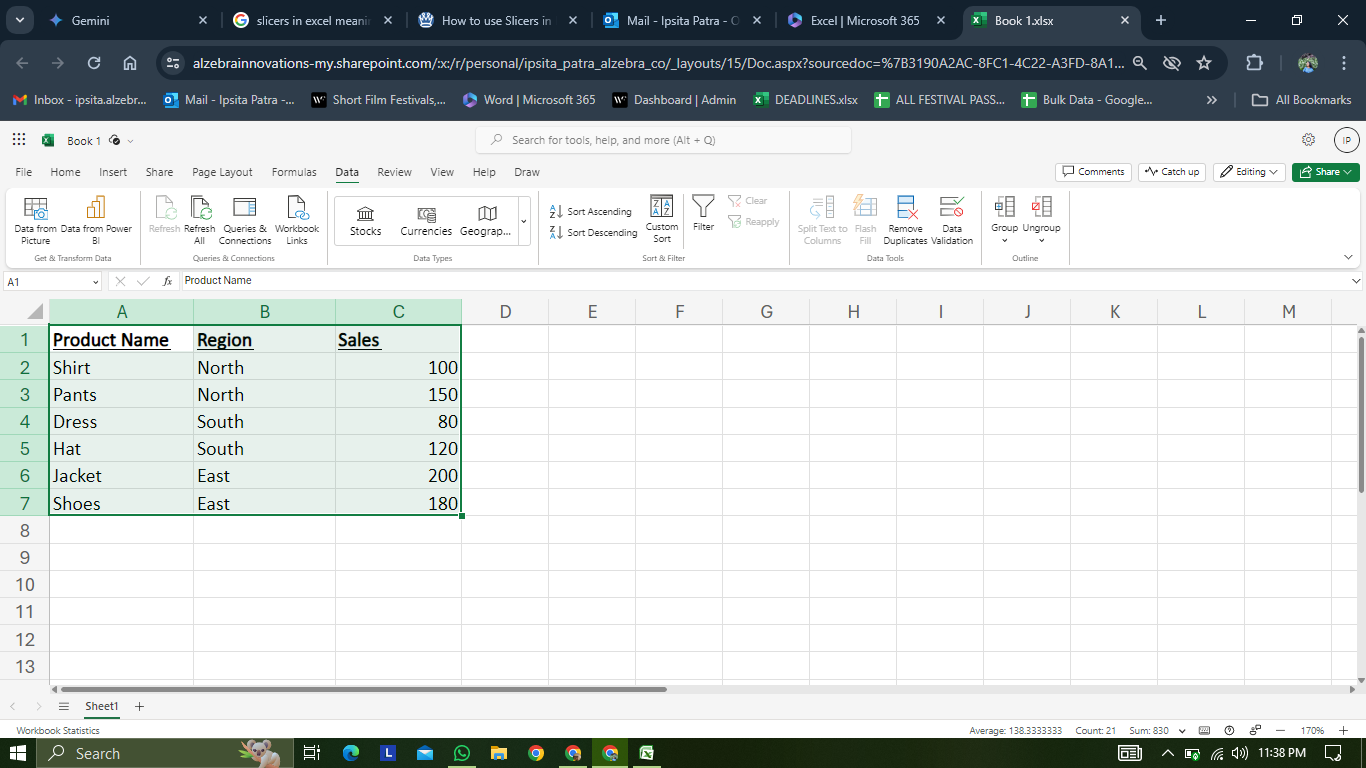Screen dimensions: 1366x768
Task: Click the Catch up button
Action: [1171, 172]
